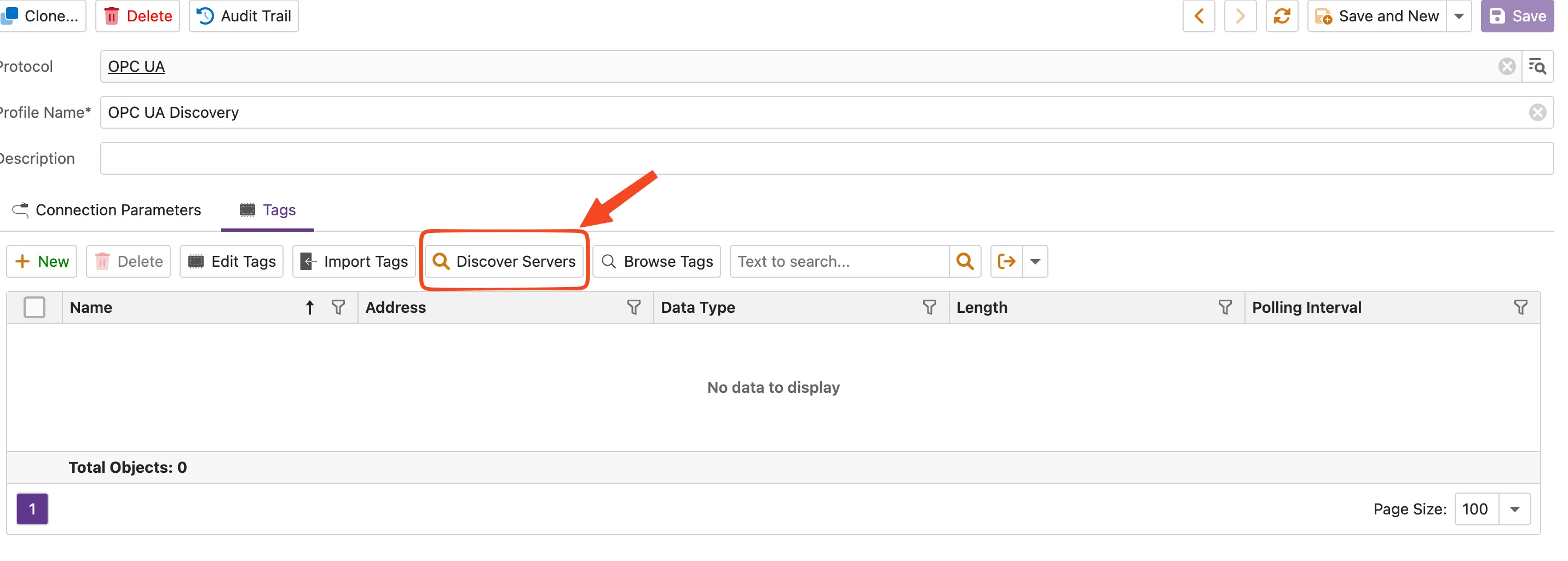Select all rows with header checkbox
Viewport: 1568px width, 561px height.
34,307
